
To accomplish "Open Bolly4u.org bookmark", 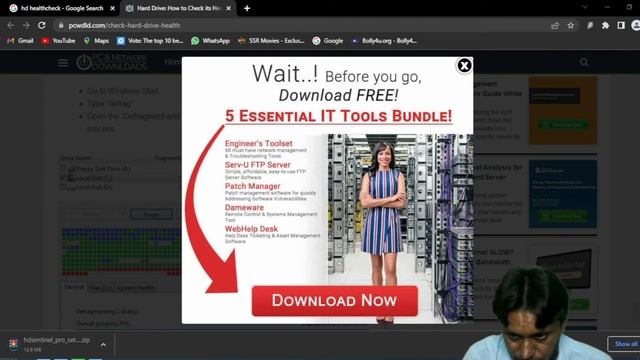I will [x=384, y=41].
